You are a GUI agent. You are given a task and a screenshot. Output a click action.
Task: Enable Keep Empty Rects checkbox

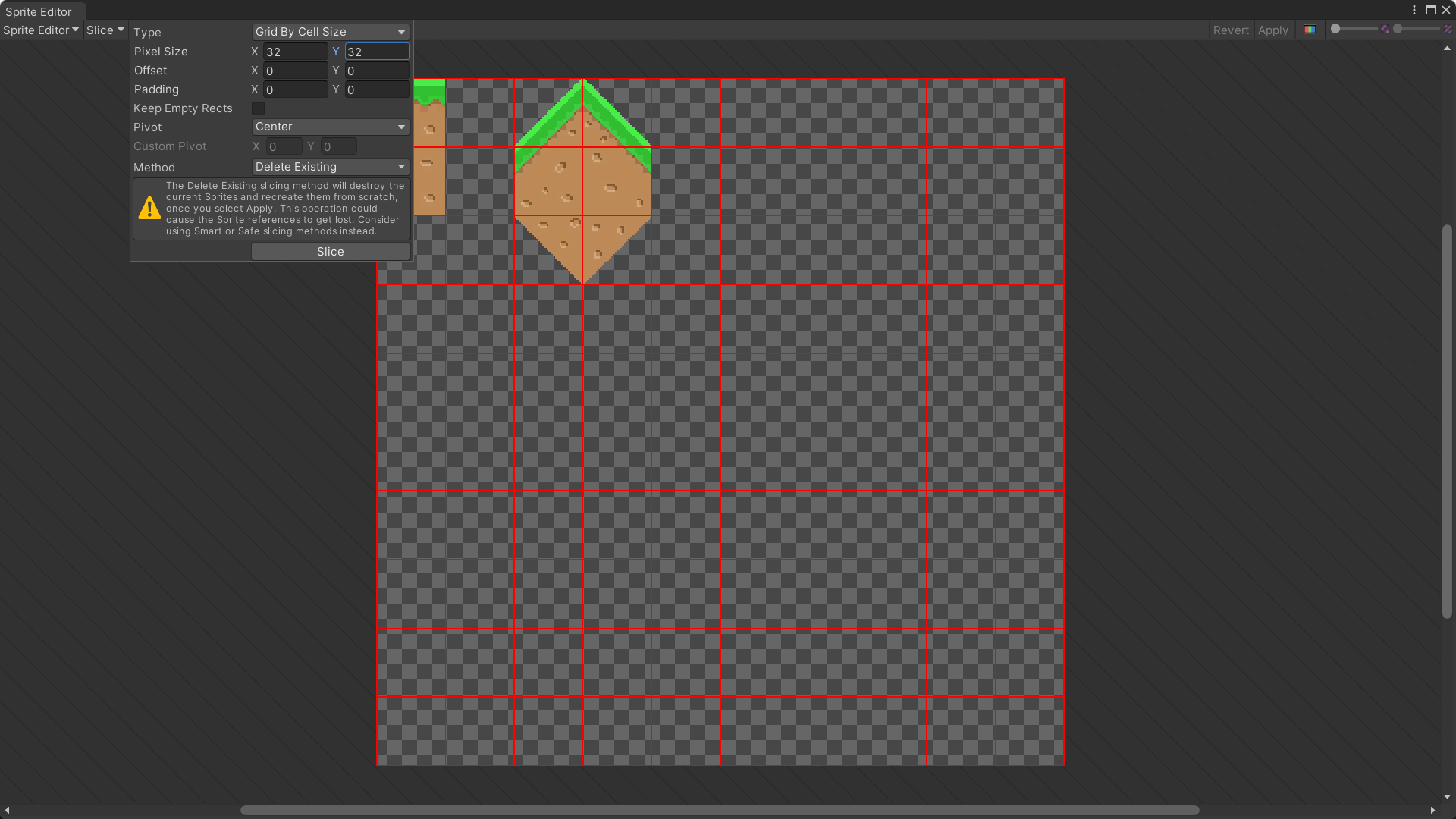coord(258,108)
